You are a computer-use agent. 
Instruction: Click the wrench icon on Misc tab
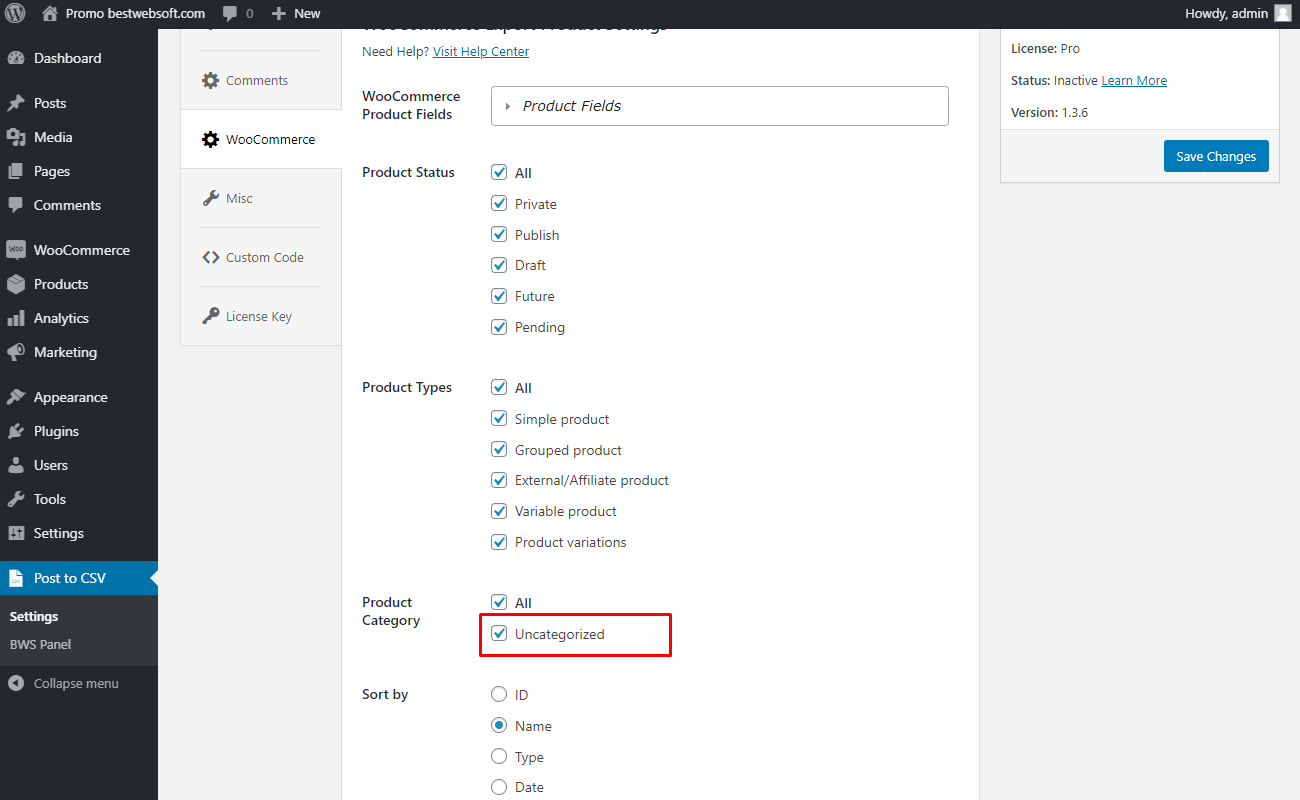pyautogui.click(x=210, y=198)
